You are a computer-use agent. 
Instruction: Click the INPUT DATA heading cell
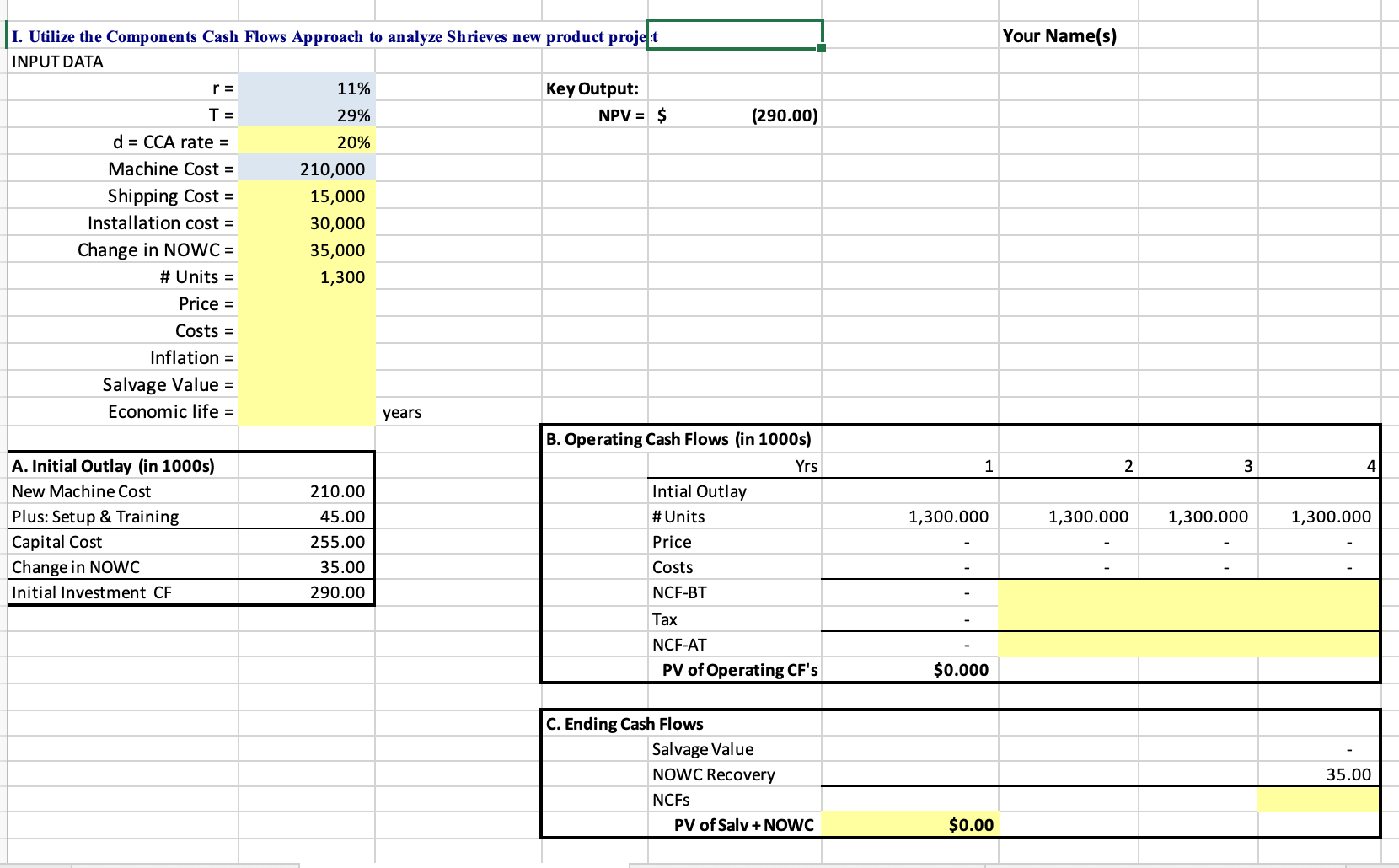tap(57, 62)
